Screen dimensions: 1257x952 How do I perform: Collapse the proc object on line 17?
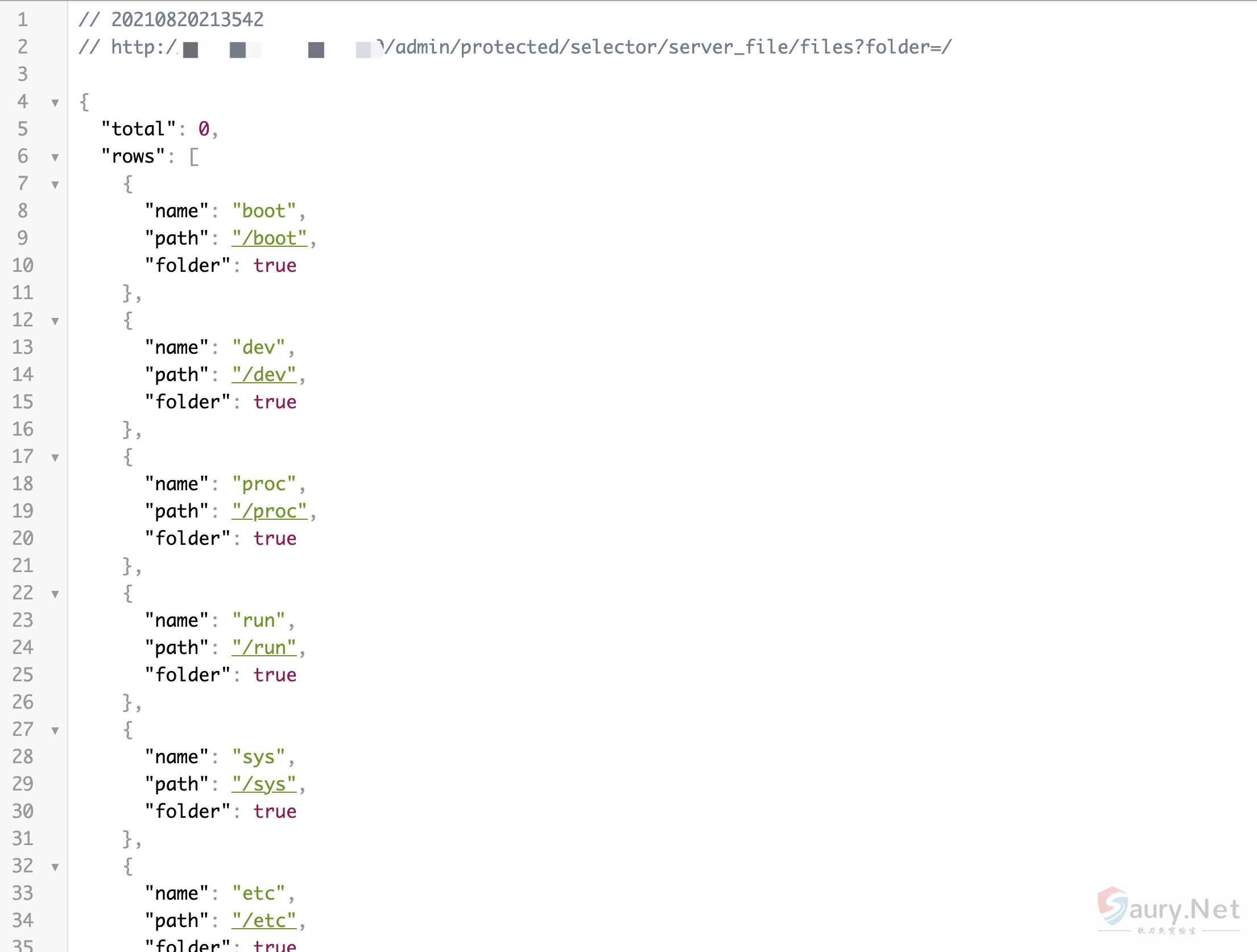coord(55,458)
